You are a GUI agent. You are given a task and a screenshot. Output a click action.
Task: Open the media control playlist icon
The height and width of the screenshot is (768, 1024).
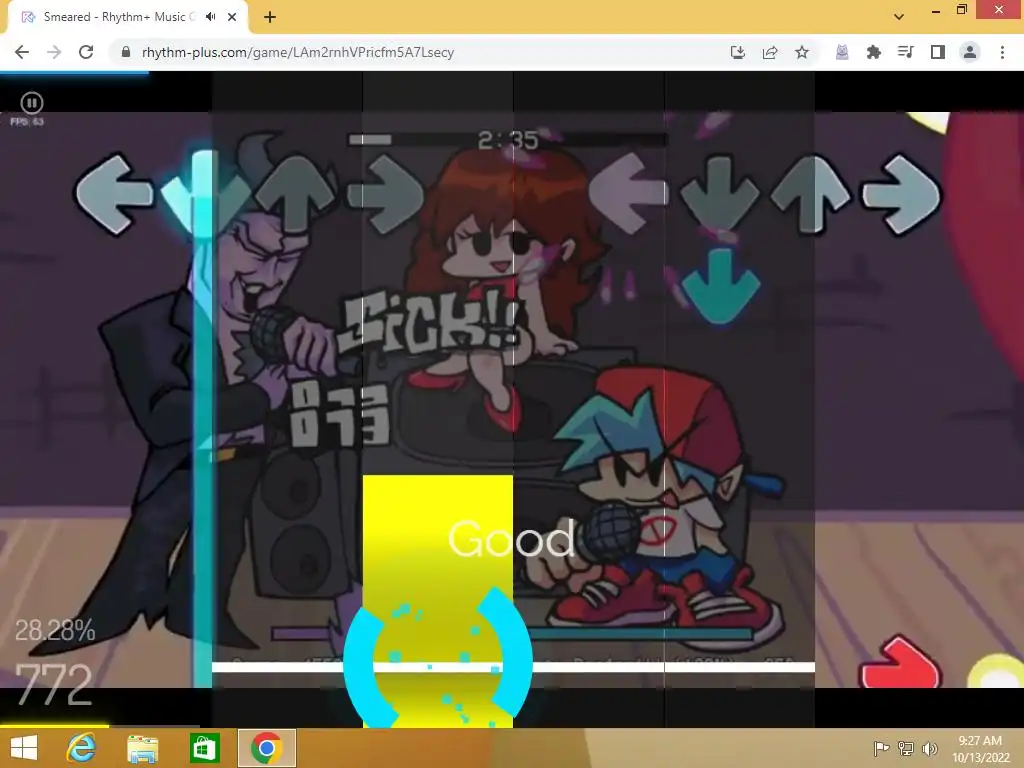pyautogui.click(x=905, y=52)
